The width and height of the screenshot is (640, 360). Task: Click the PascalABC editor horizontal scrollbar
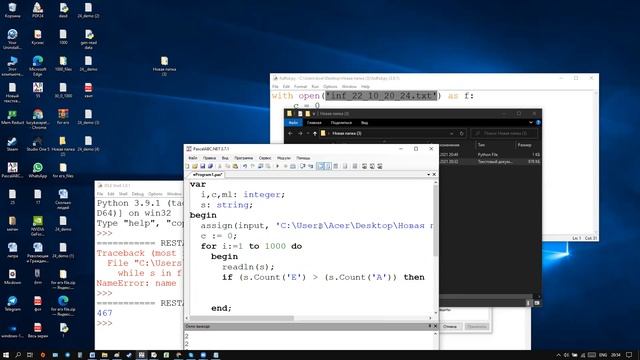click(x=242, y=318)
